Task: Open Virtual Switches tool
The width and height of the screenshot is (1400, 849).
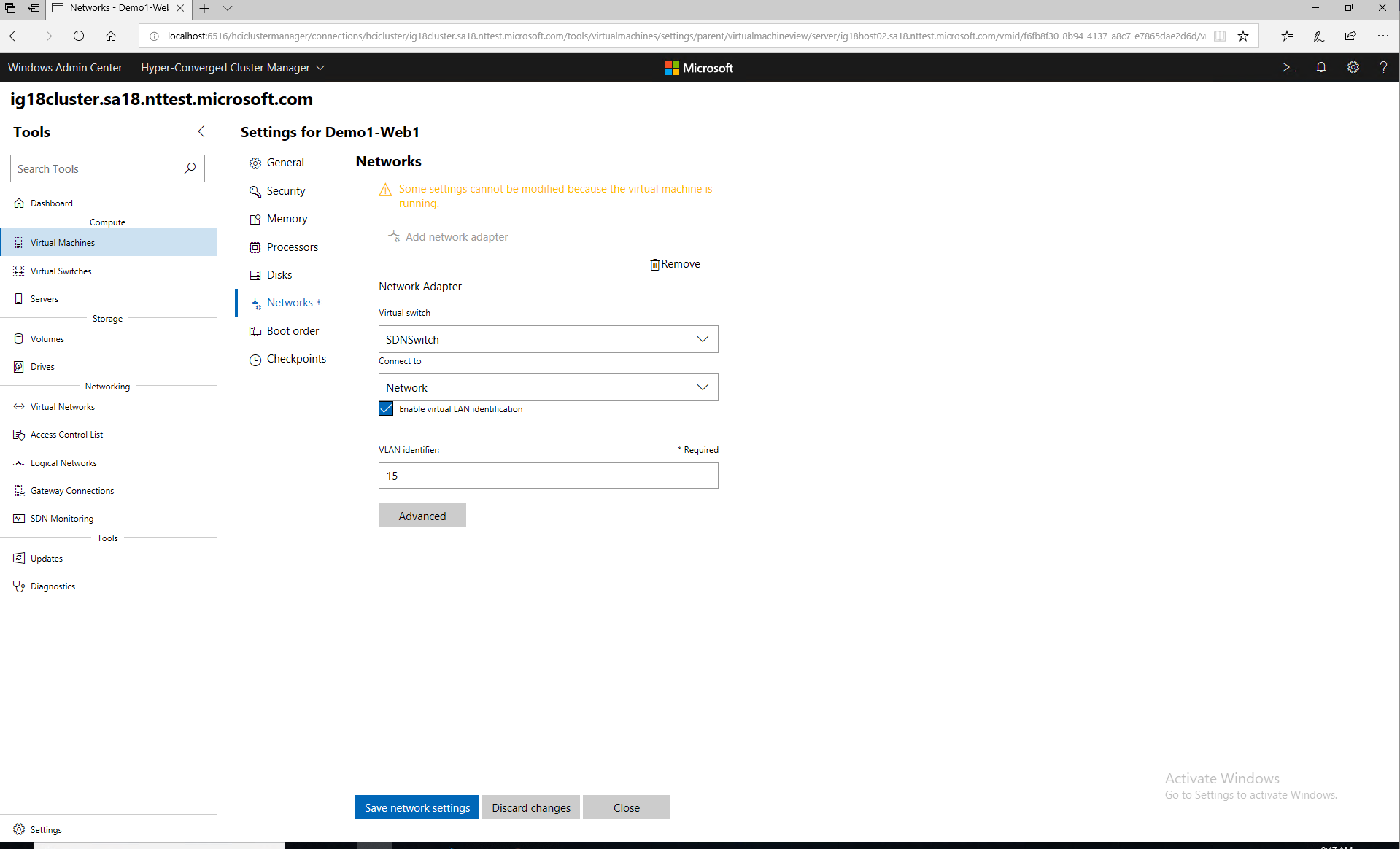Action: coord(108,271)
